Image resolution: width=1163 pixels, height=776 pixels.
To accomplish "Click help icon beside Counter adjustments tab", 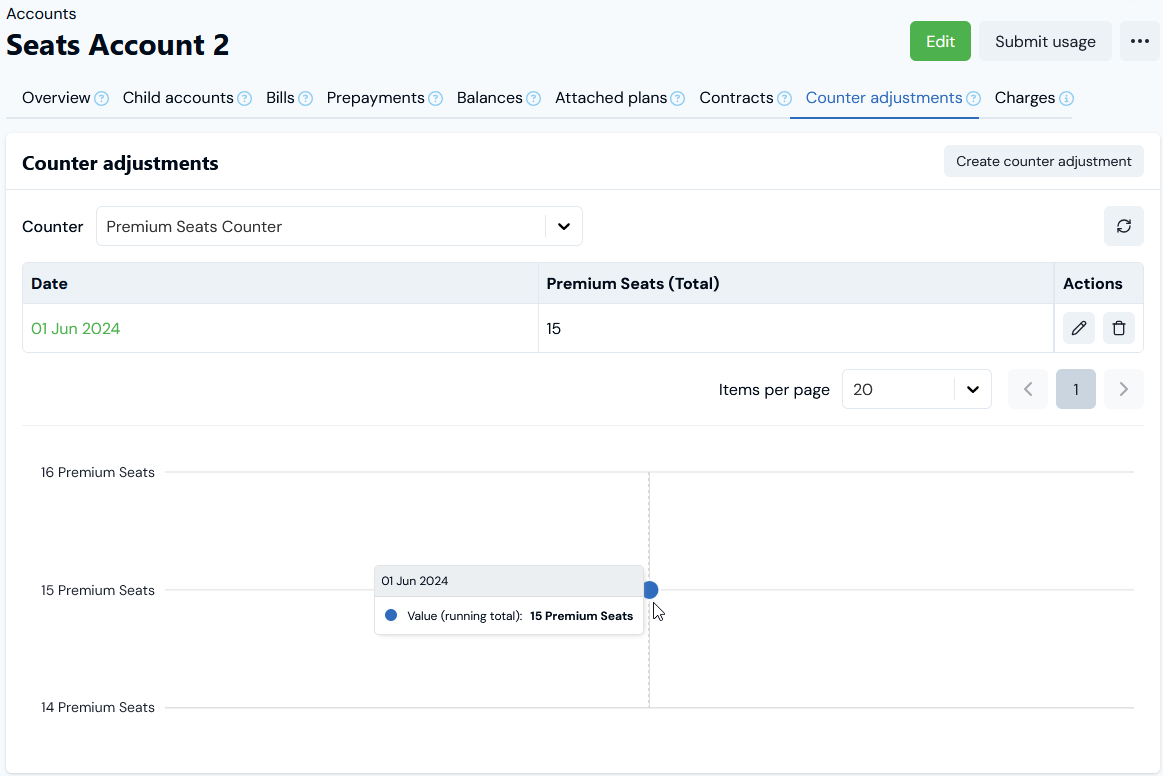I will pyautogui.click(x=973, y=99).
